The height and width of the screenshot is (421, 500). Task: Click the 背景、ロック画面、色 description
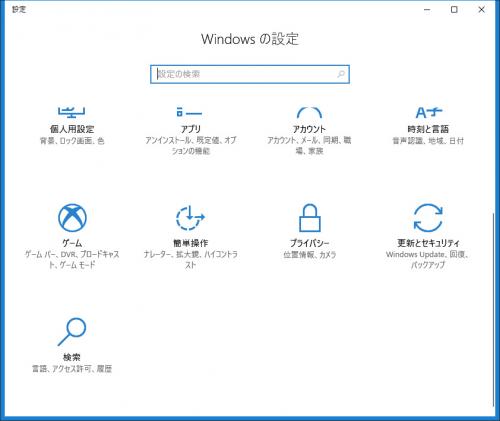coord(72,141)
